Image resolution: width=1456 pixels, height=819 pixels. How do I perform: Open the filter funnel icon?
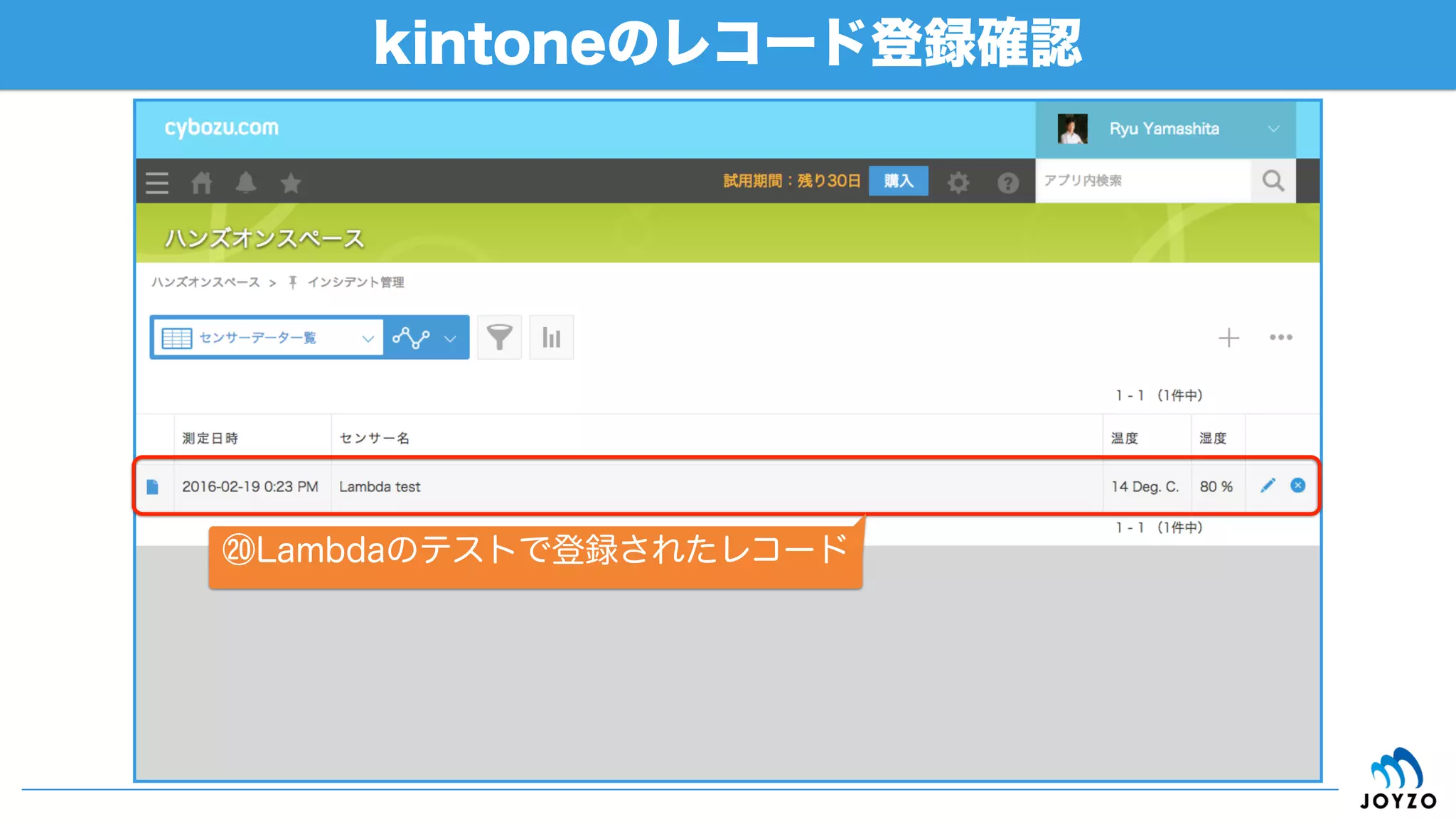tap(499, 337)
